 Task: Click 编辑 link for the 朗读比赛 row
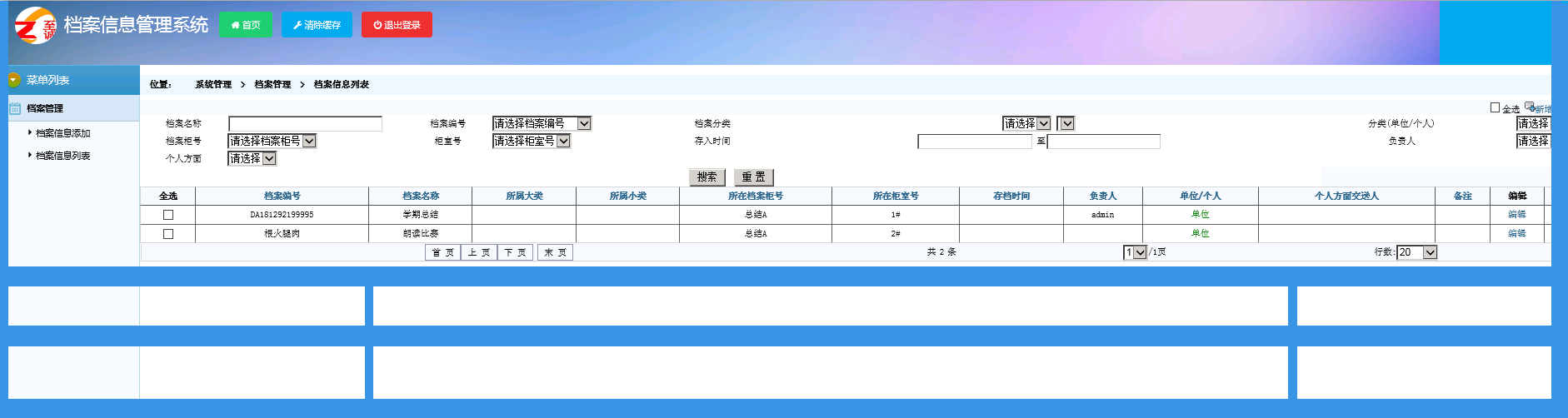1516,234
